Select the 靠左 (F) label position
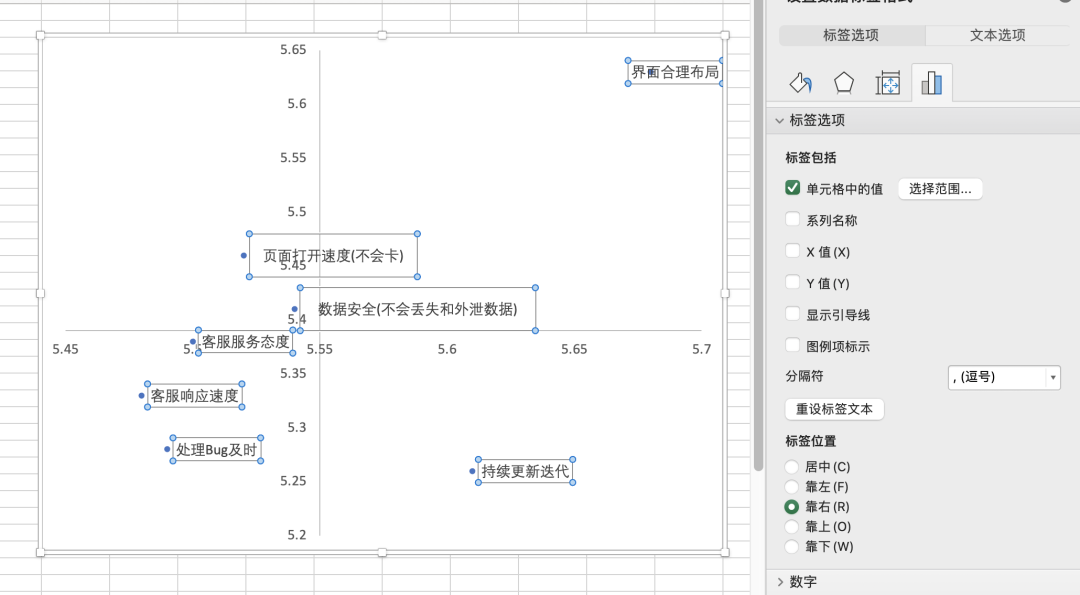 [792, 487]
